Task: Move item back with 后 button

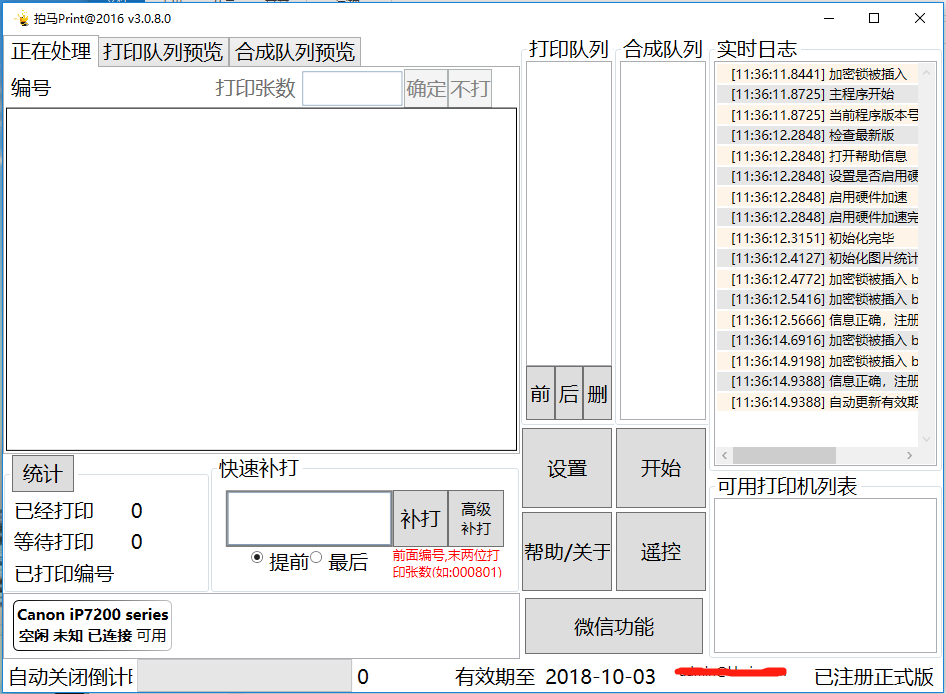Action: pos(569,394)
